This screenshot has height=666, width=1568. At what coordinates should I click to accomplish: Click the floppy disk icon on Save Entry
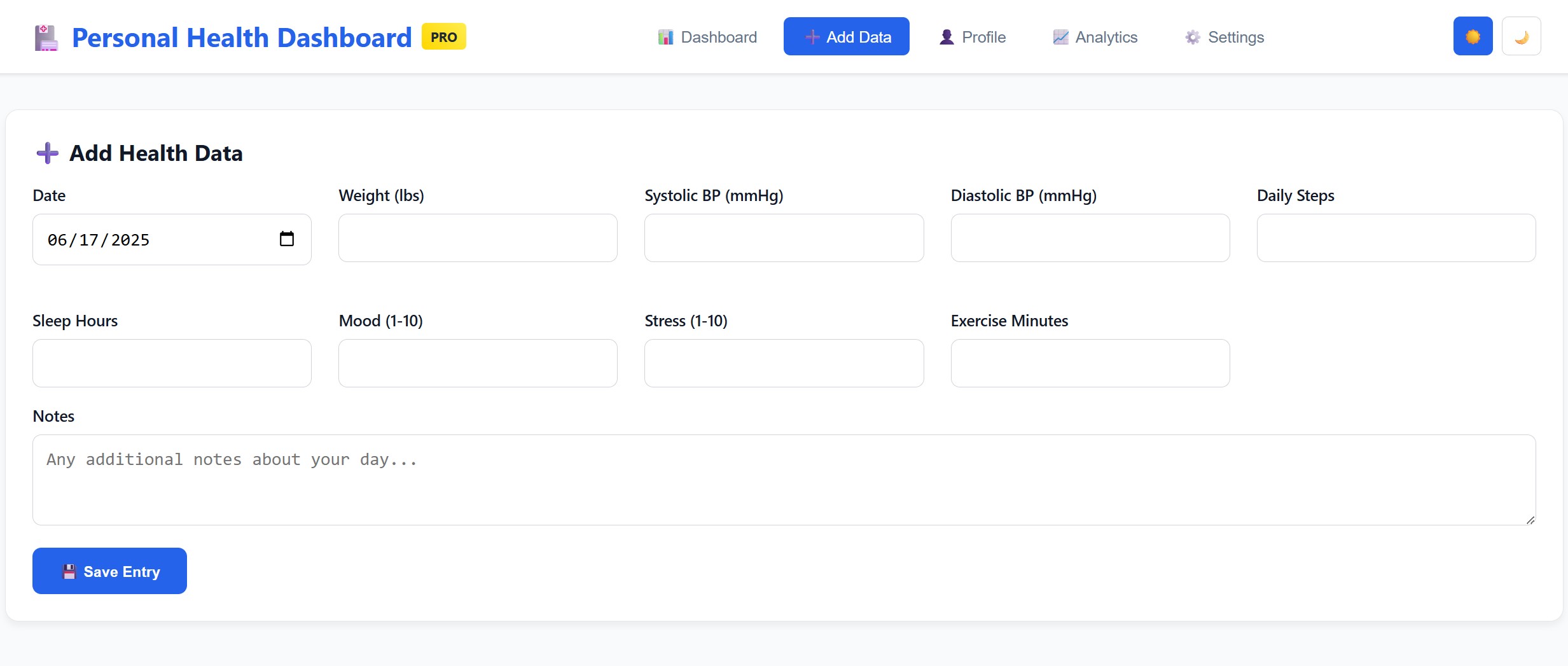[x=70, y=571]
